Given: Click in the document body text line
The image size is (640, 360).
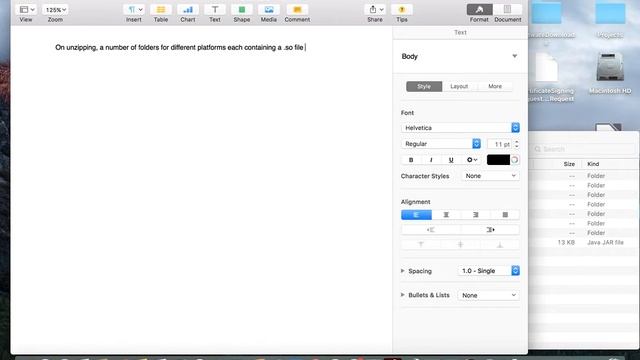Looking at the screenshot, I should coord(180,47).
